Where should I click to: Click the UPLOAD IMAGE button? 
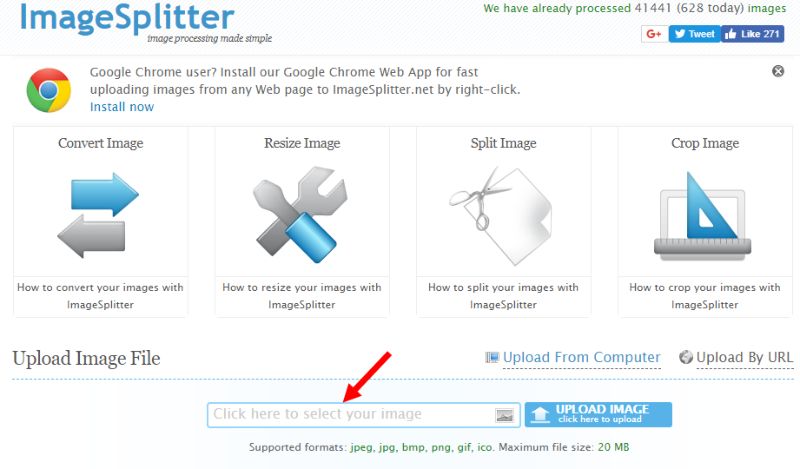[598, 414]
